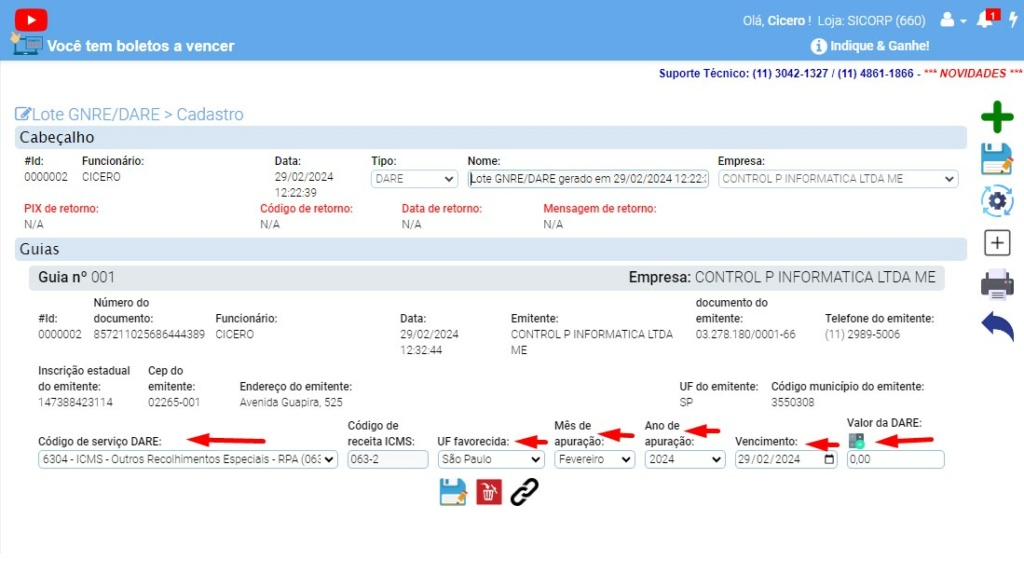The height and width of the screenshot is (574, 1024).
Task: Open the notifications bell icon
Action: [987, 18]
